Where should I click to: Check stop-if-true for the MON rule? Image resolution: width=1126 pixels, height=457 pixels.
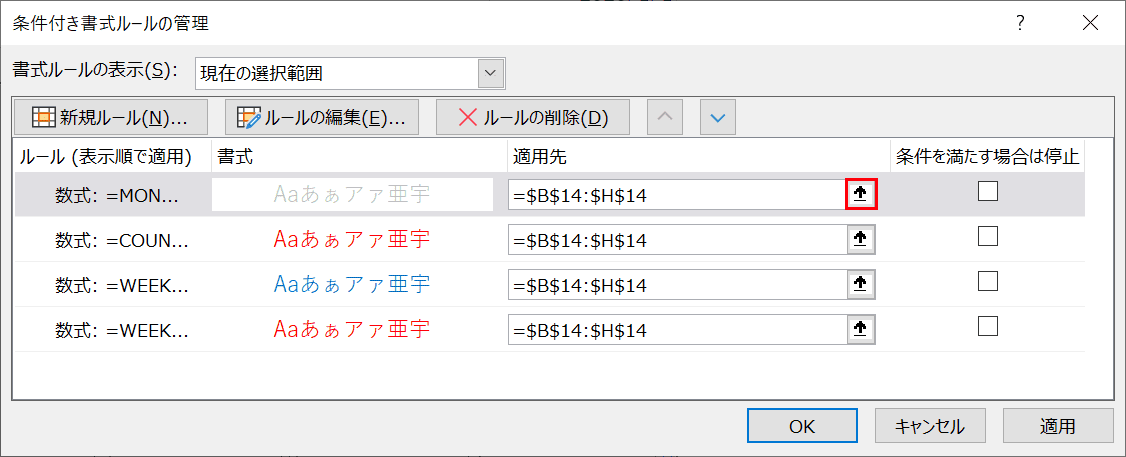pos(988,191)
